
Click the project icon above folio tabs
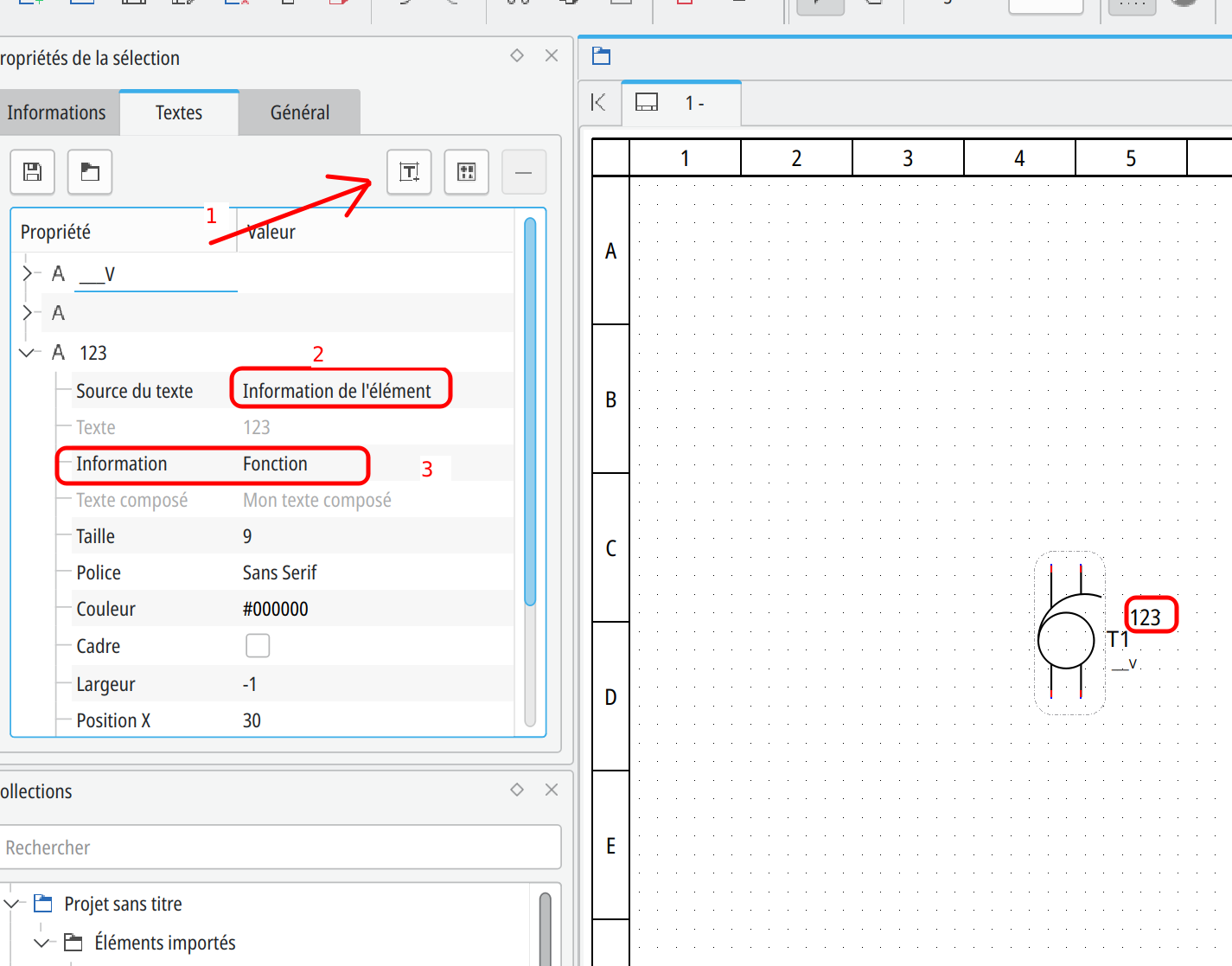[602, 57]
